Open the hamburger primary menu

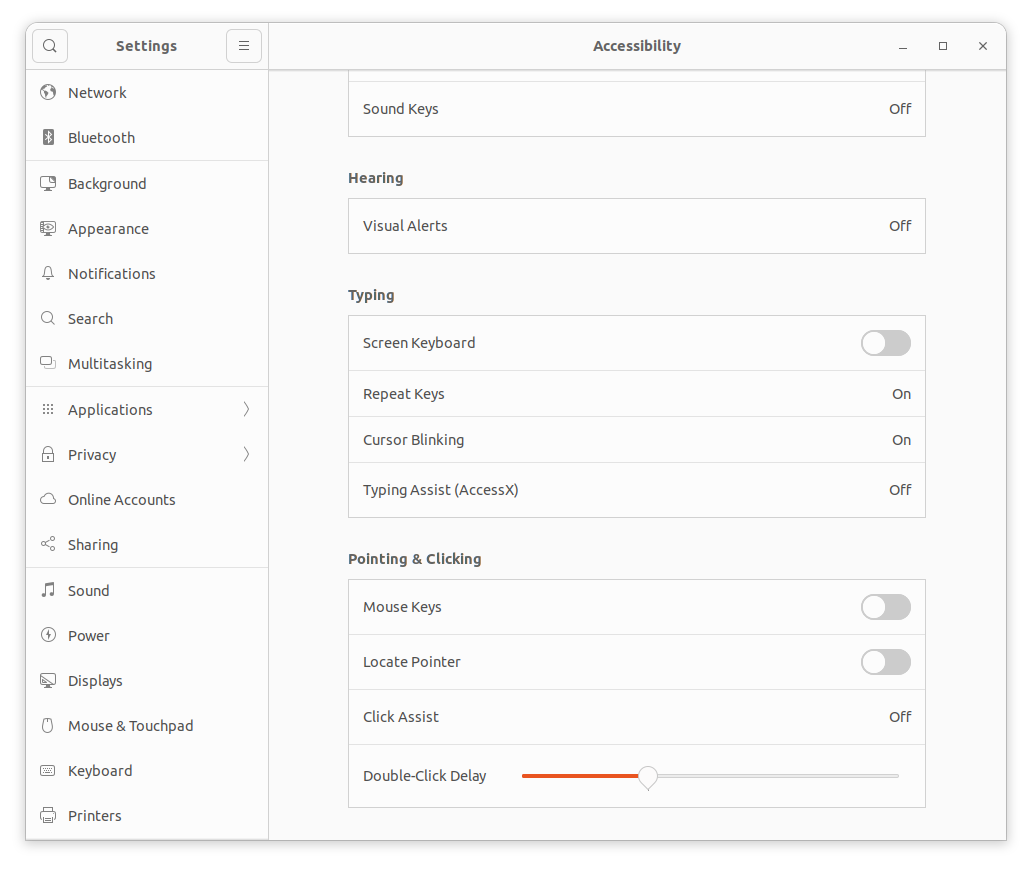244,46
